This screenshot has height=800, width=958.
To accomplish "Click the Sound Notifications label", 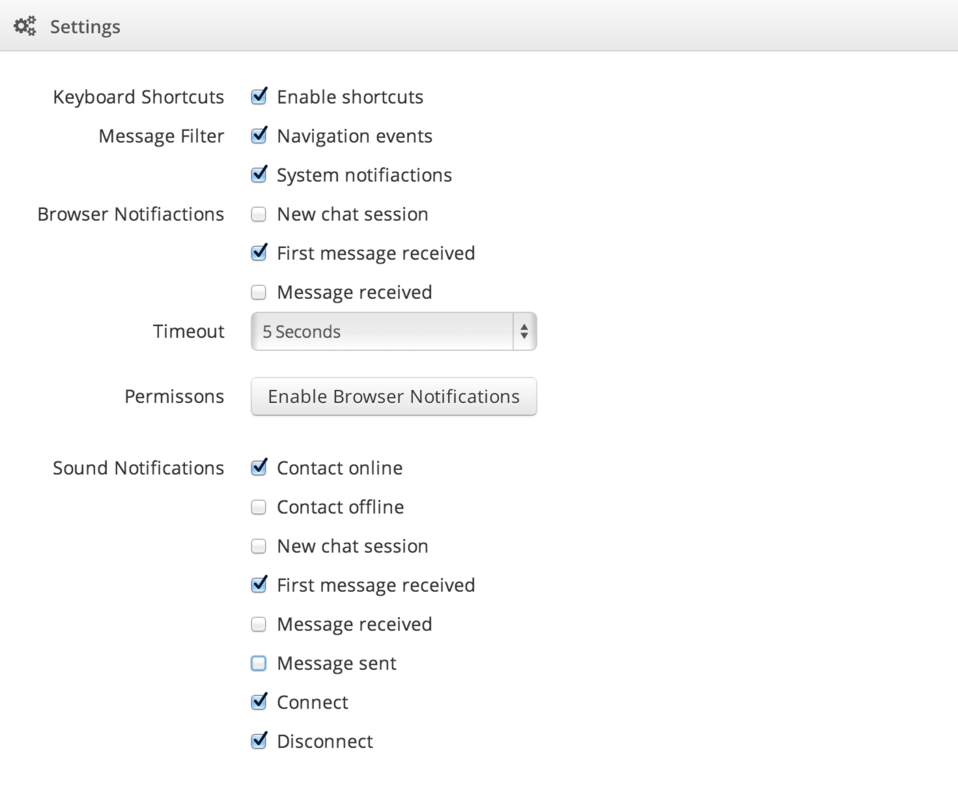I will pyautogui.click(x=138, y=468).
